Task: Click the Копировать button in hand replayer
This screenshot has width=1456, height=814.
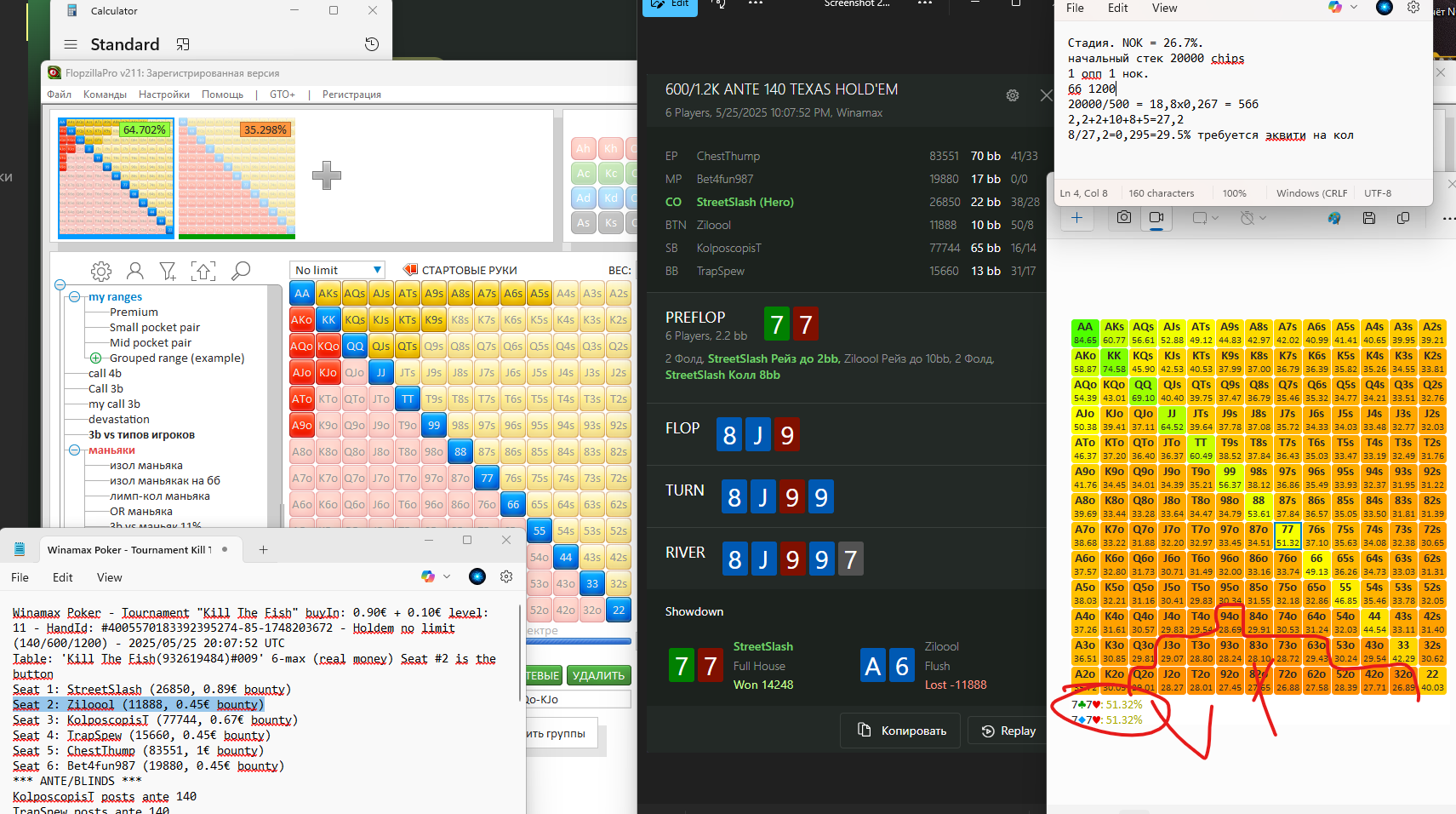Action: pyautogui.click(x=900, y=731)
